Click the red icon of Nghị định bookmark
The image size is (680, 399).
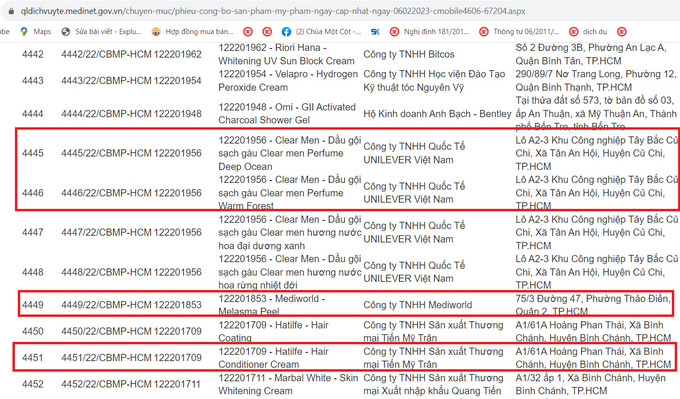[394, 32]
